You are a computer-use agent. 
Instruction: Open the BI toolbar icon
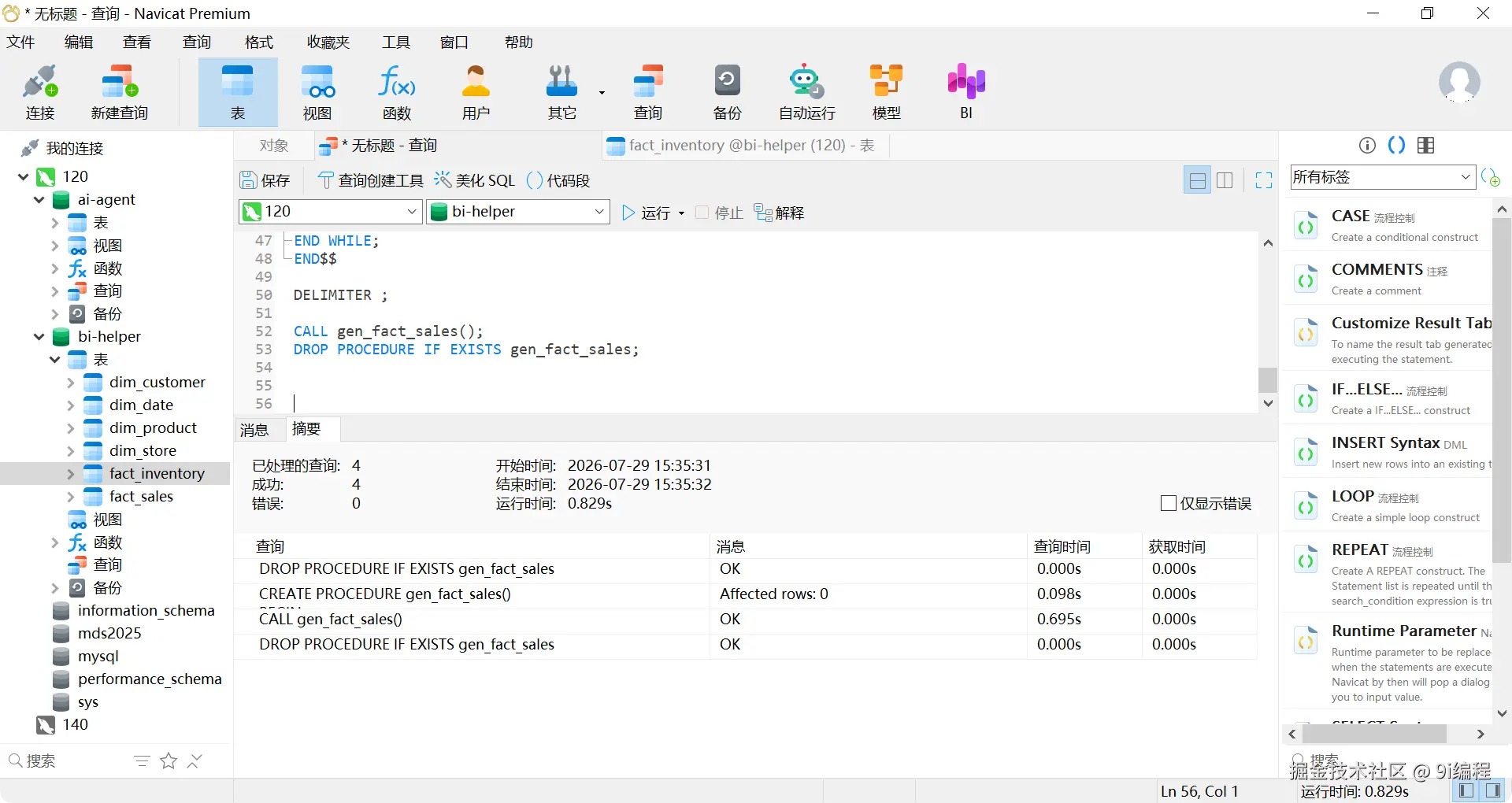pyautogui.click(x=966, y=92)
